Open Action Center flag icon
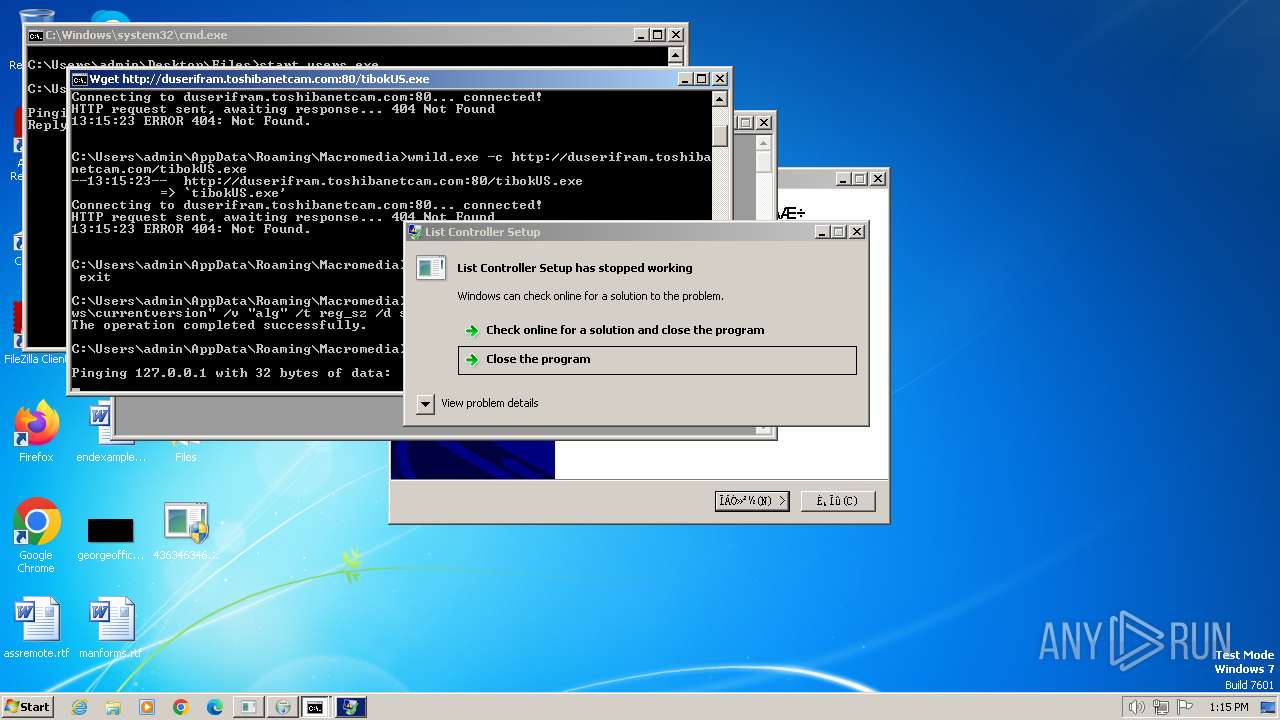 coord(1183,707)
